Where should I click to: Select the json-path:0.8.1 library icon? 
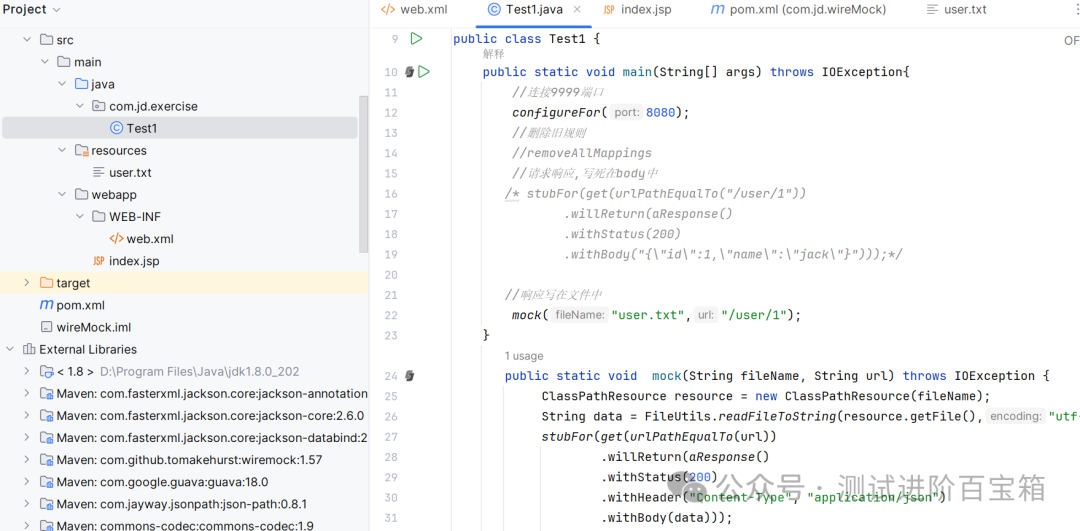[46, 503]
